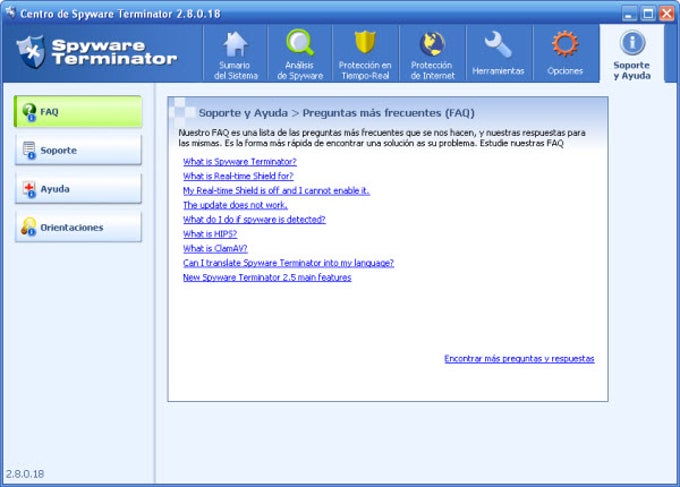Open "The update does not work." link
Screen dimensions: 680x487
235,205
